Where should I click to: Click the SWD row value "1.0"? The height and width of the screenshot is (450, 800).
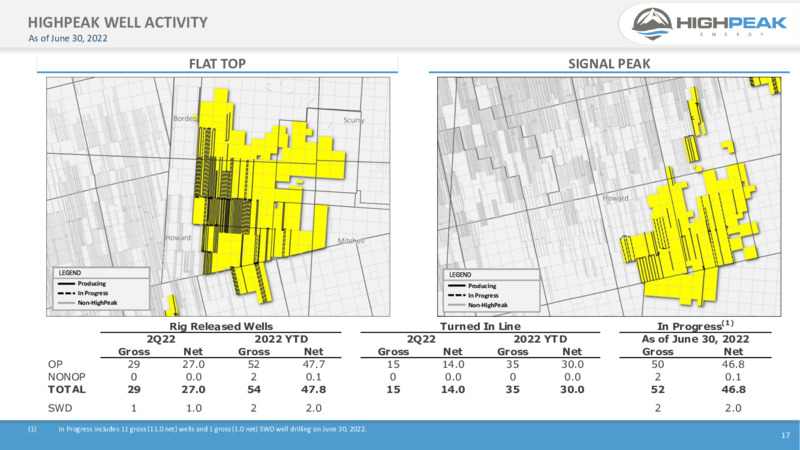[x=193, y=408]
